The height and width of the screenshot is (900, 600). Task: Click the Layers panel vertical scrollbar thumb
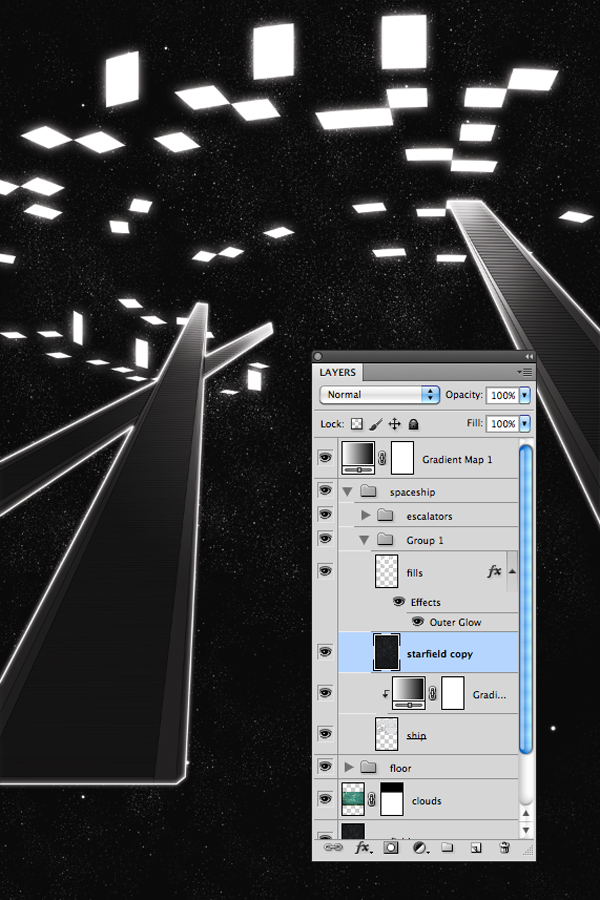click(x=525, y=599)
